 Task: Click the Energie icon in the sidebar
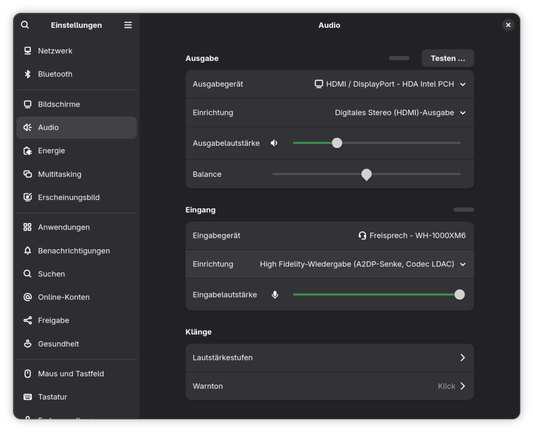tap(28, 151)
